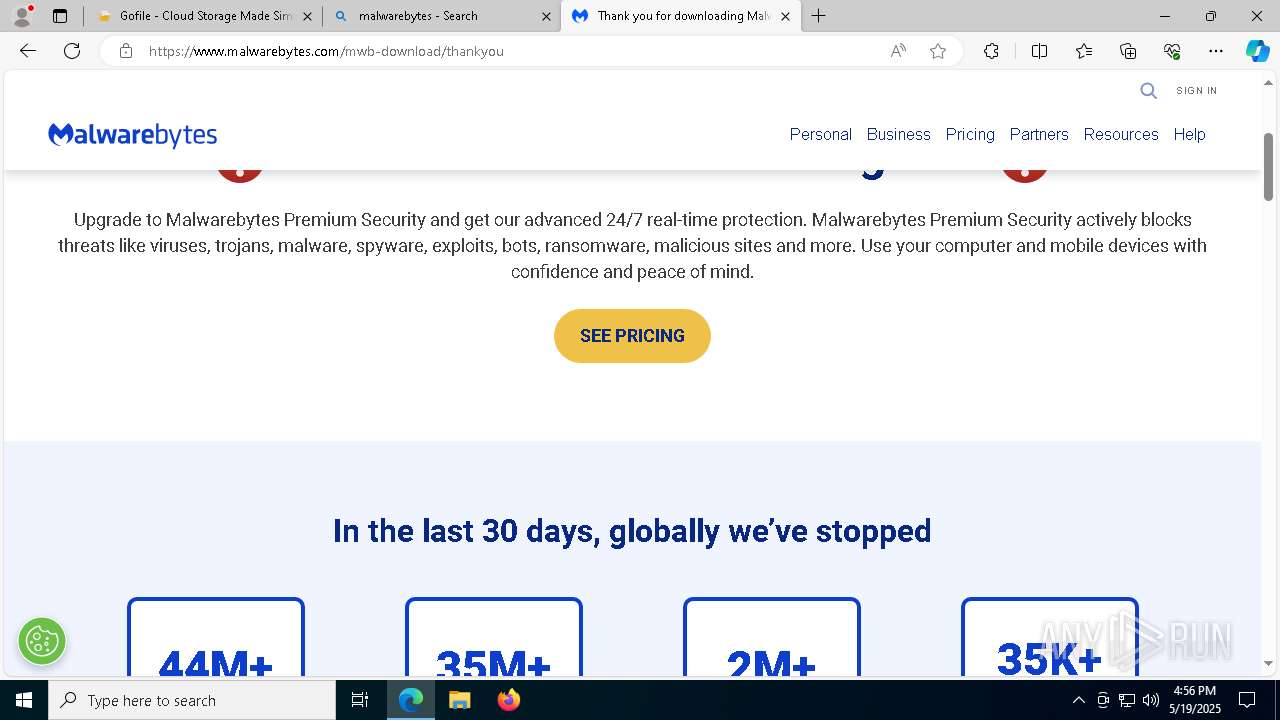
Task: Open the Extensions puzzle icon
Action: (x=991, y=51)
